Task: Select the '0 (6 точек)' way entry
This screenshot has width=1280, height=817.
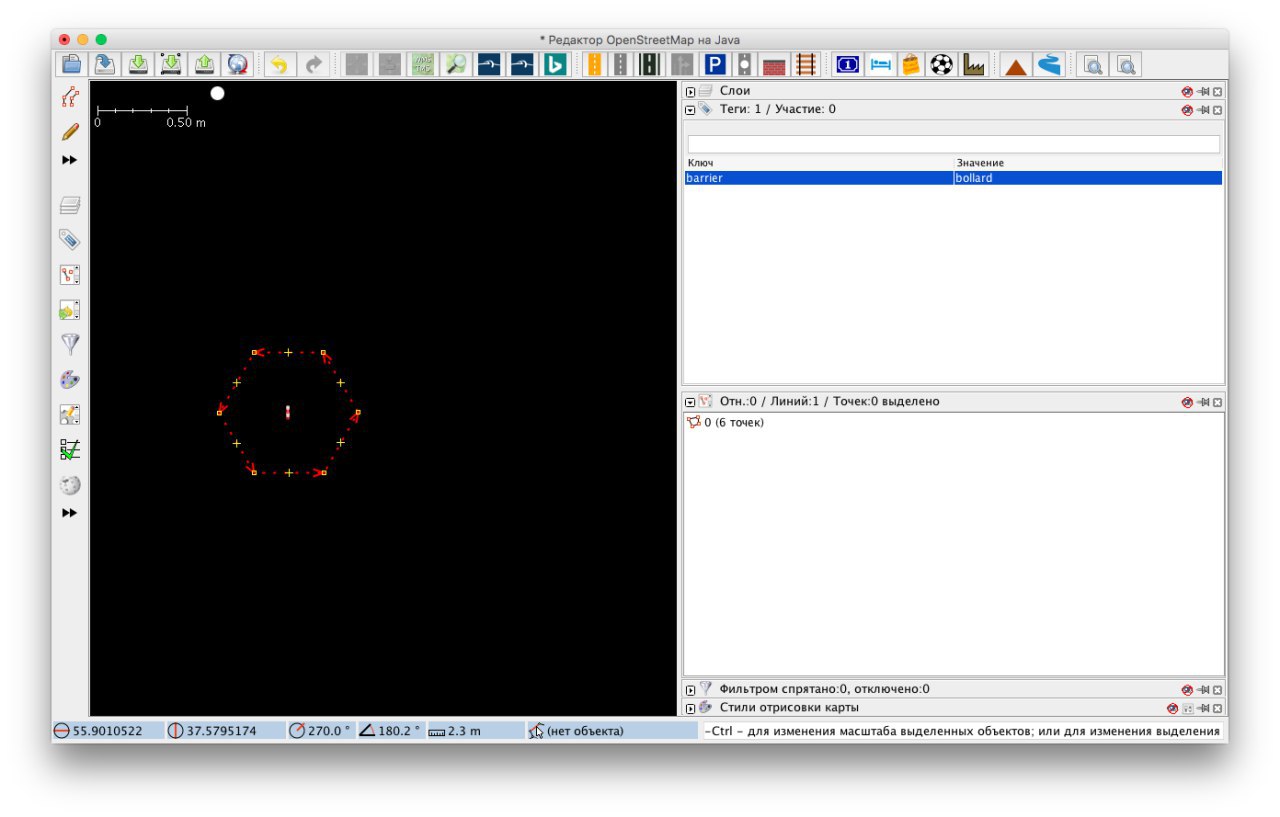Action: click(726, 422)
